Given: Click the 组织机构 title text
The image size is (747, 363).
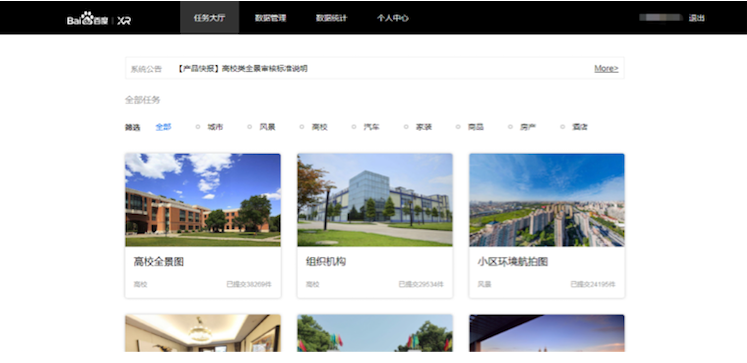Looking at the screenshot, I should [x=326, y=262].
